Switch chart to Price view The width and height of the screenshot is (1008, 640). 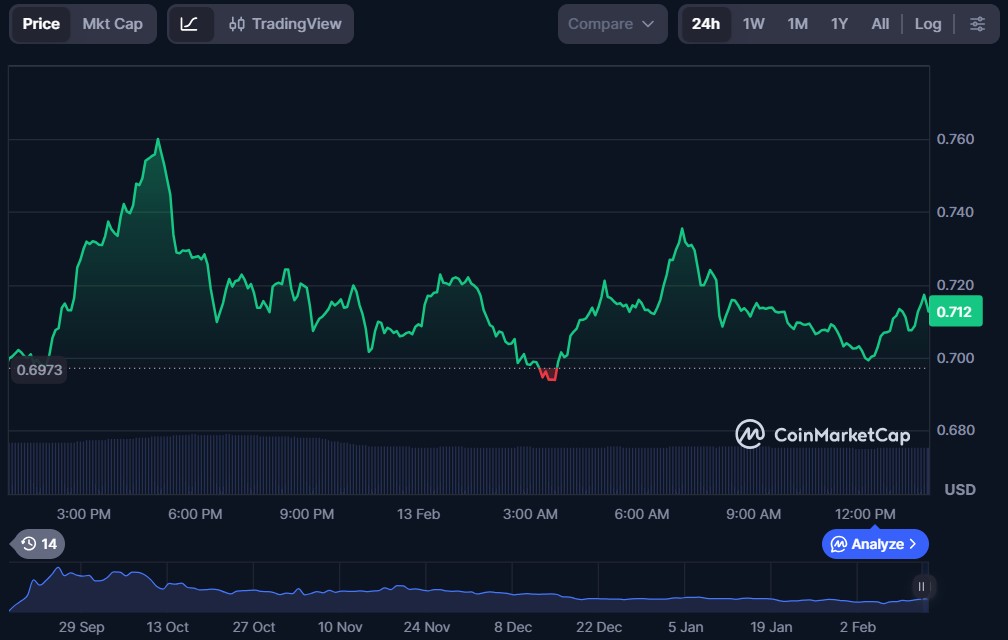tap(41, 24)
